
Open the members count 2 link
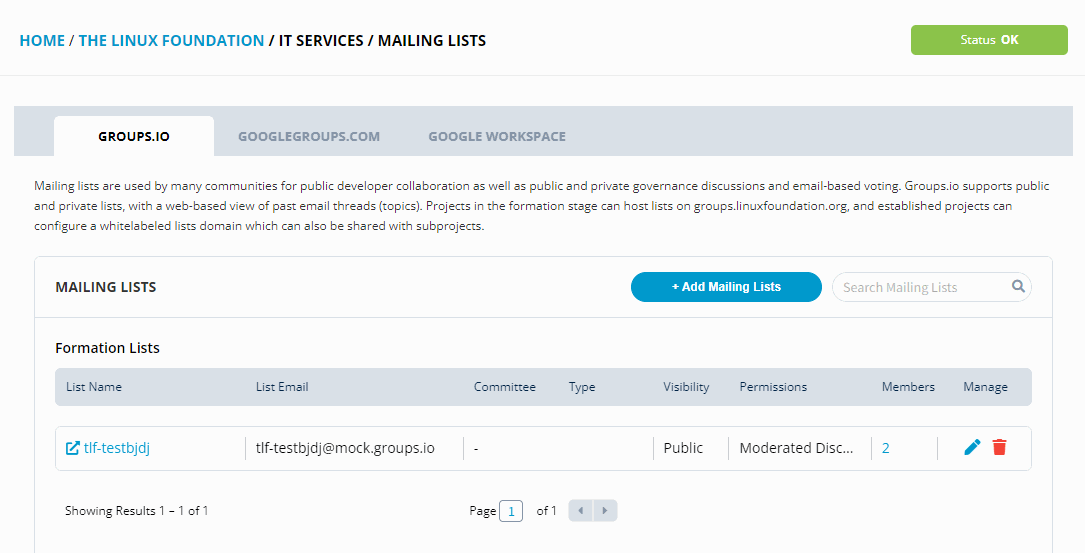point(886,448)
